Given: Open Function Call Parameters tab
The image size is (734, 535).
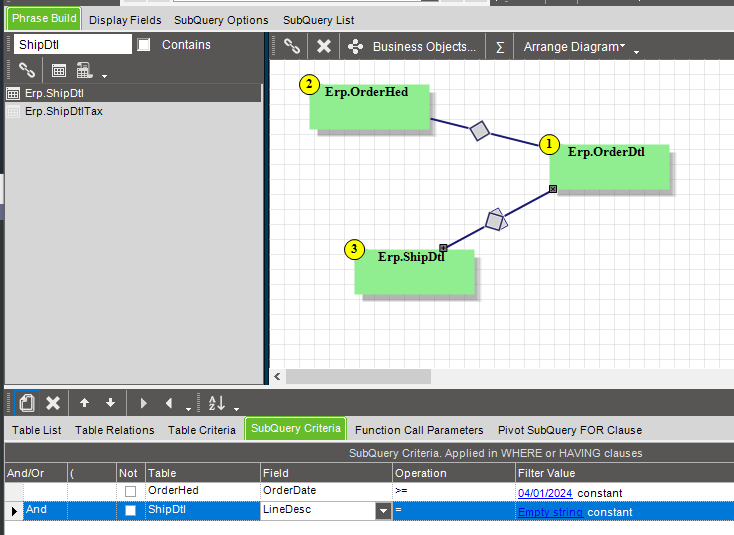Looking at the screenshot, I should coord(419,430).
